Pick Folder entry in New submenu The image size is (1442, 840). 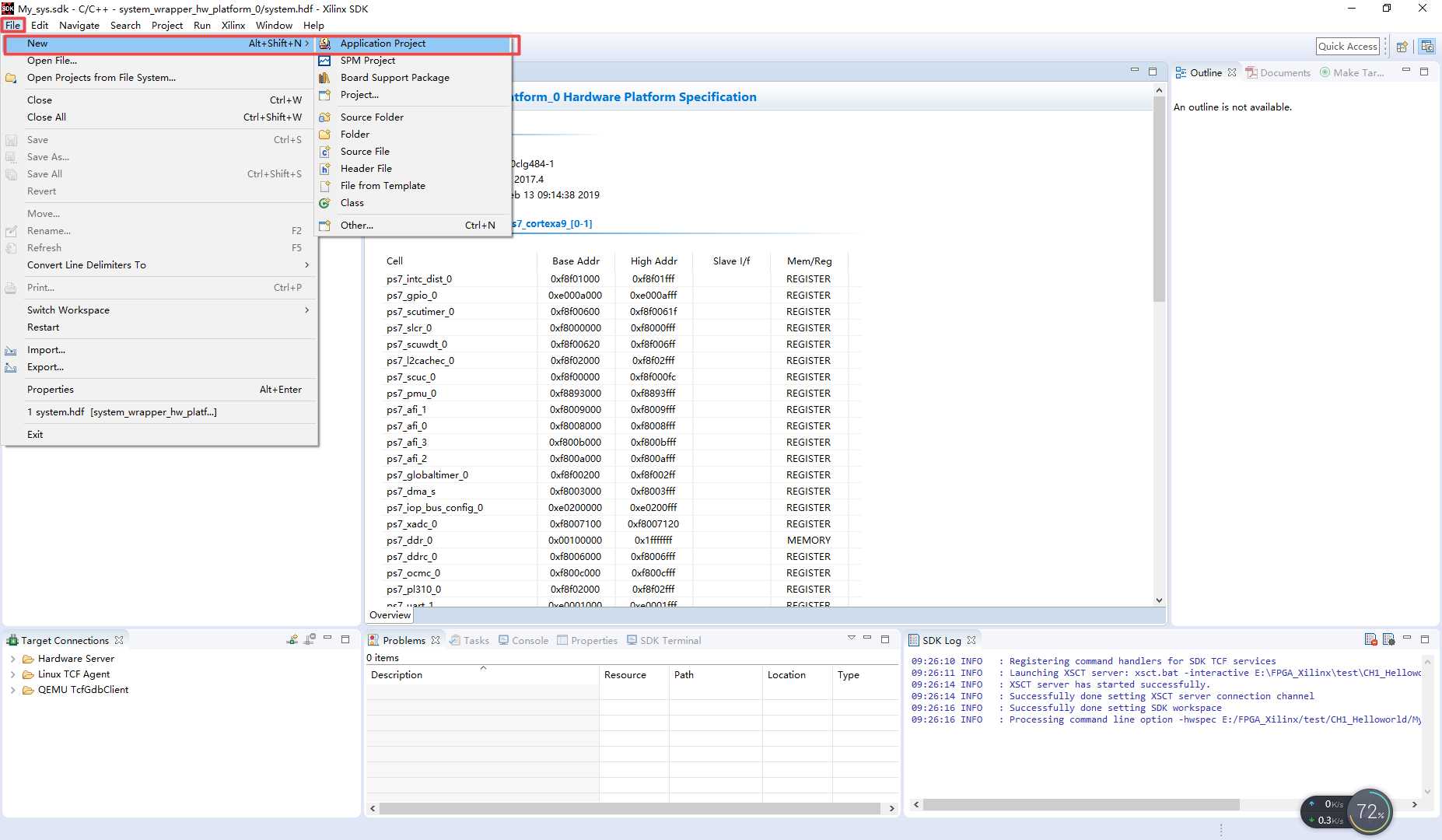[x=355, y=135]
